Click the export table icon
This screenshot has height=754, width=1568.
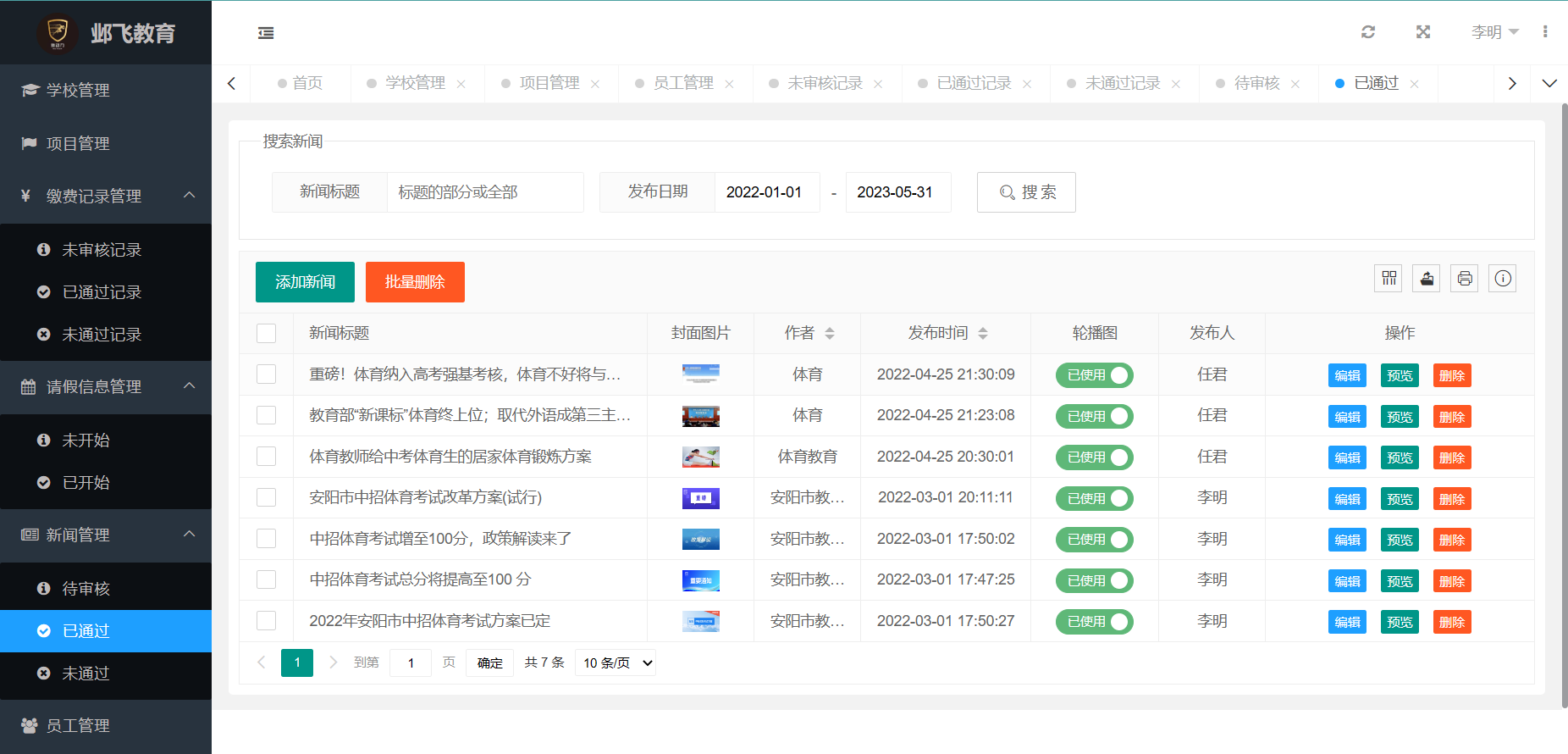coord(1427,279)
